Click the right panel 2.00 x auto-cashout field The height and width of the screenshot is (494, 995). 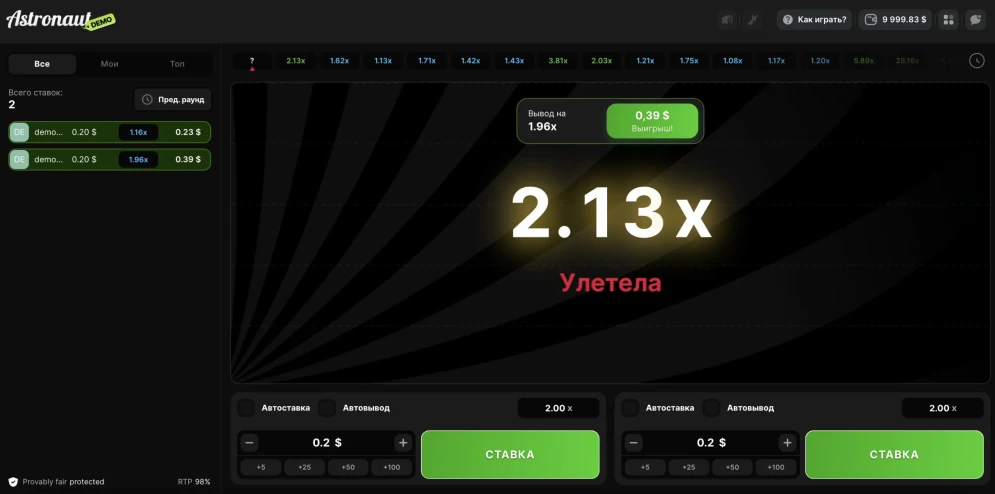(x=942, y=408)
